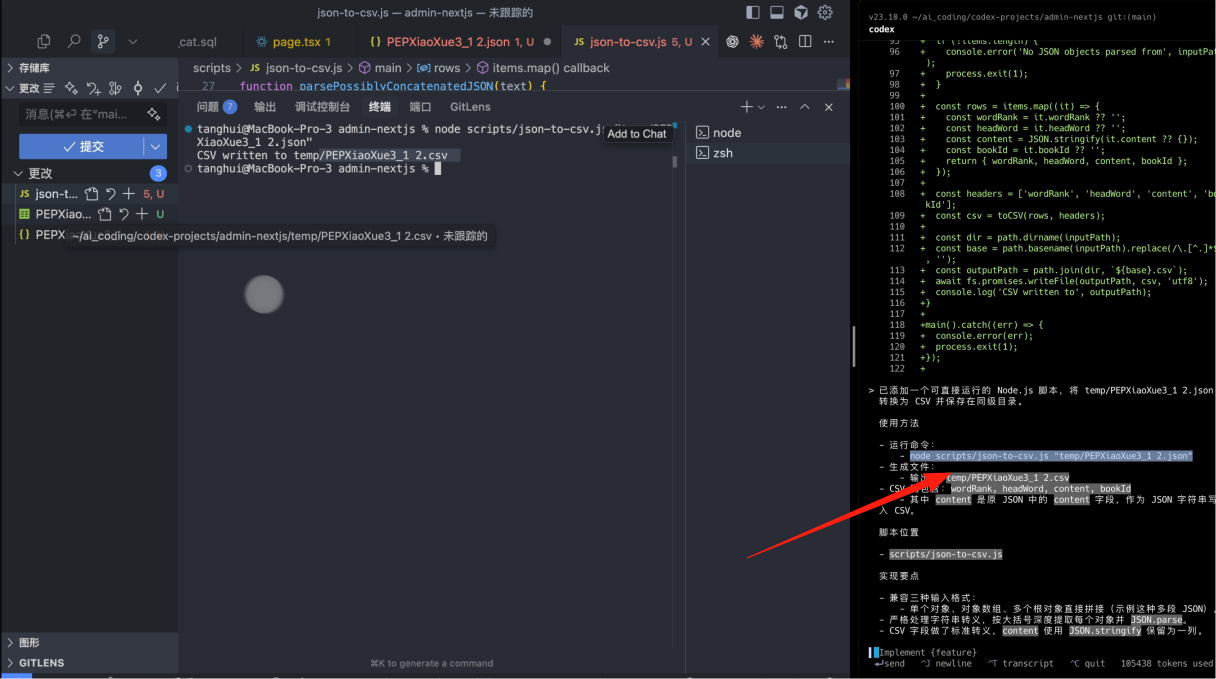This screenshot has height=679, width=1216.
Task: Open the new terminal launch profile dropdown
Action: 762,107
